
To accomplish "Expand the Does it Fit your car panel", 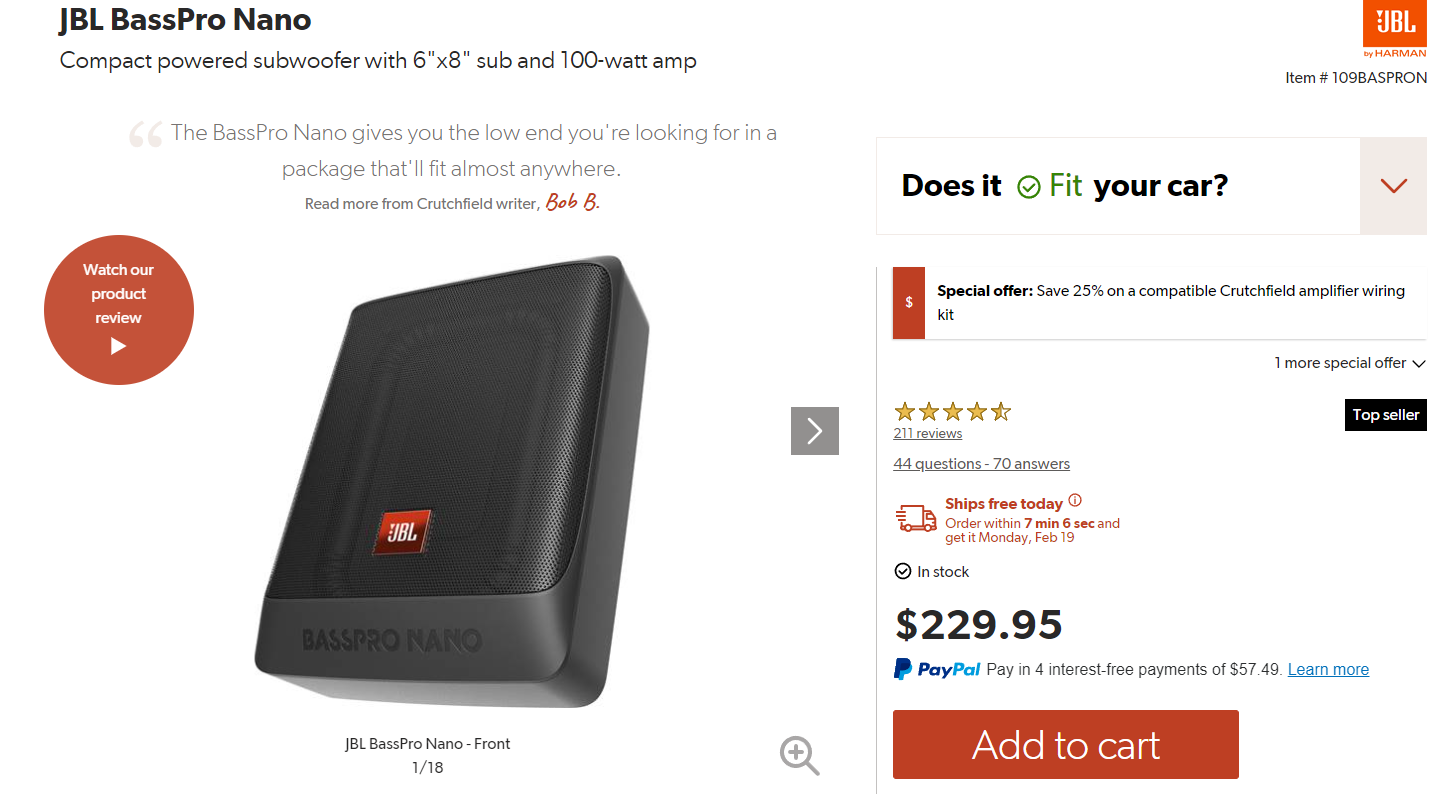I will click(x=1393, y=186).
